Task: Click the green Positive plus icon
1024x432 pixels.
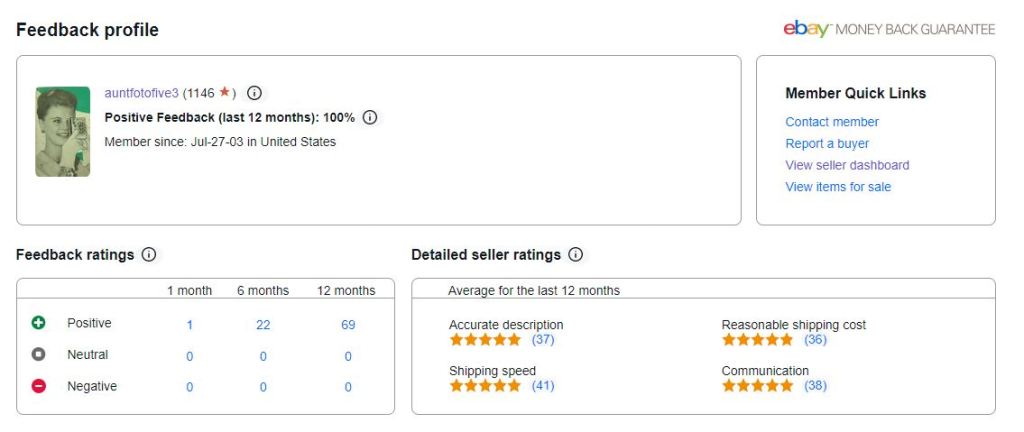Action: tap(39, 324)
